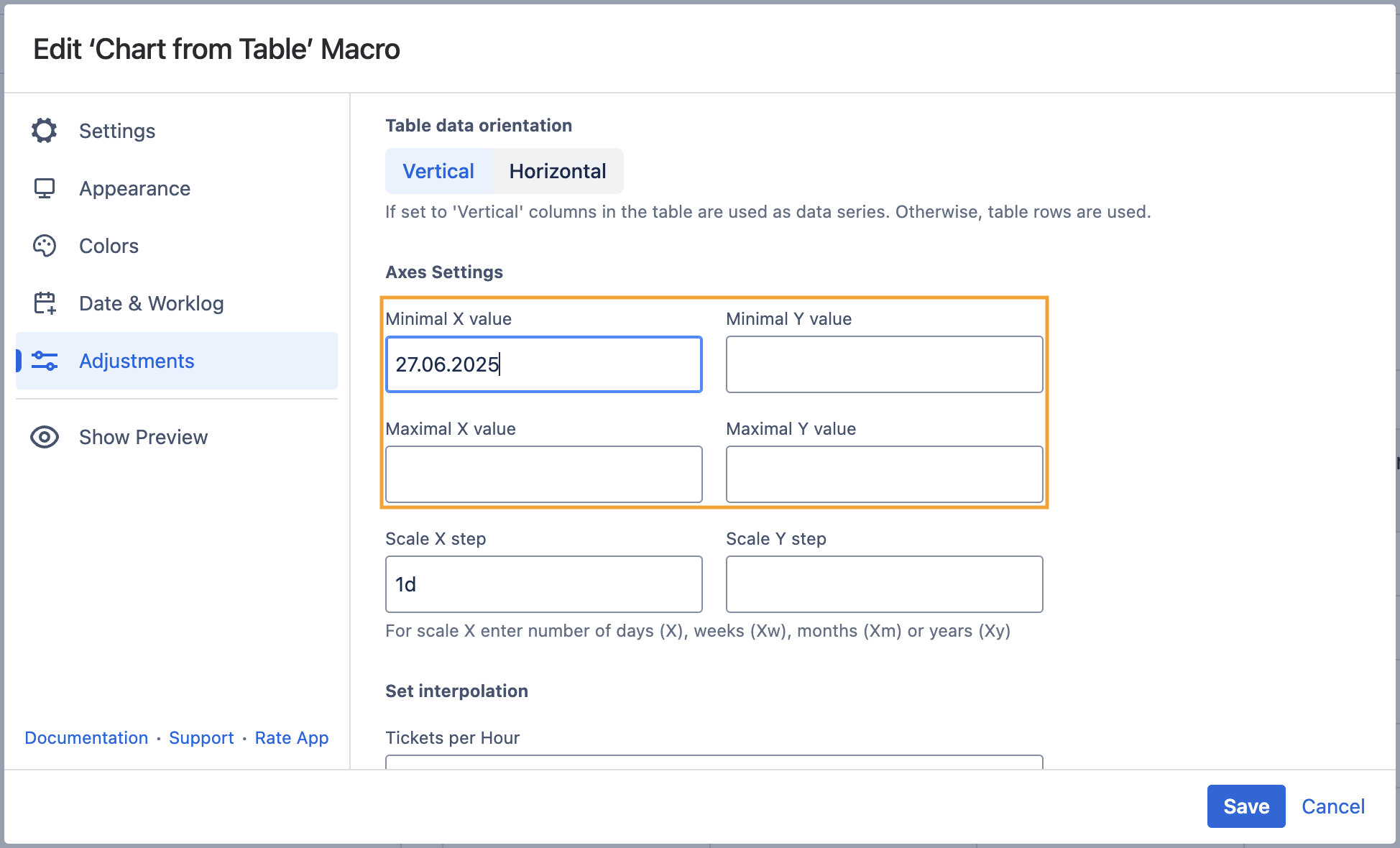
Task: Open the Documentation link
Action: [86, 738]
